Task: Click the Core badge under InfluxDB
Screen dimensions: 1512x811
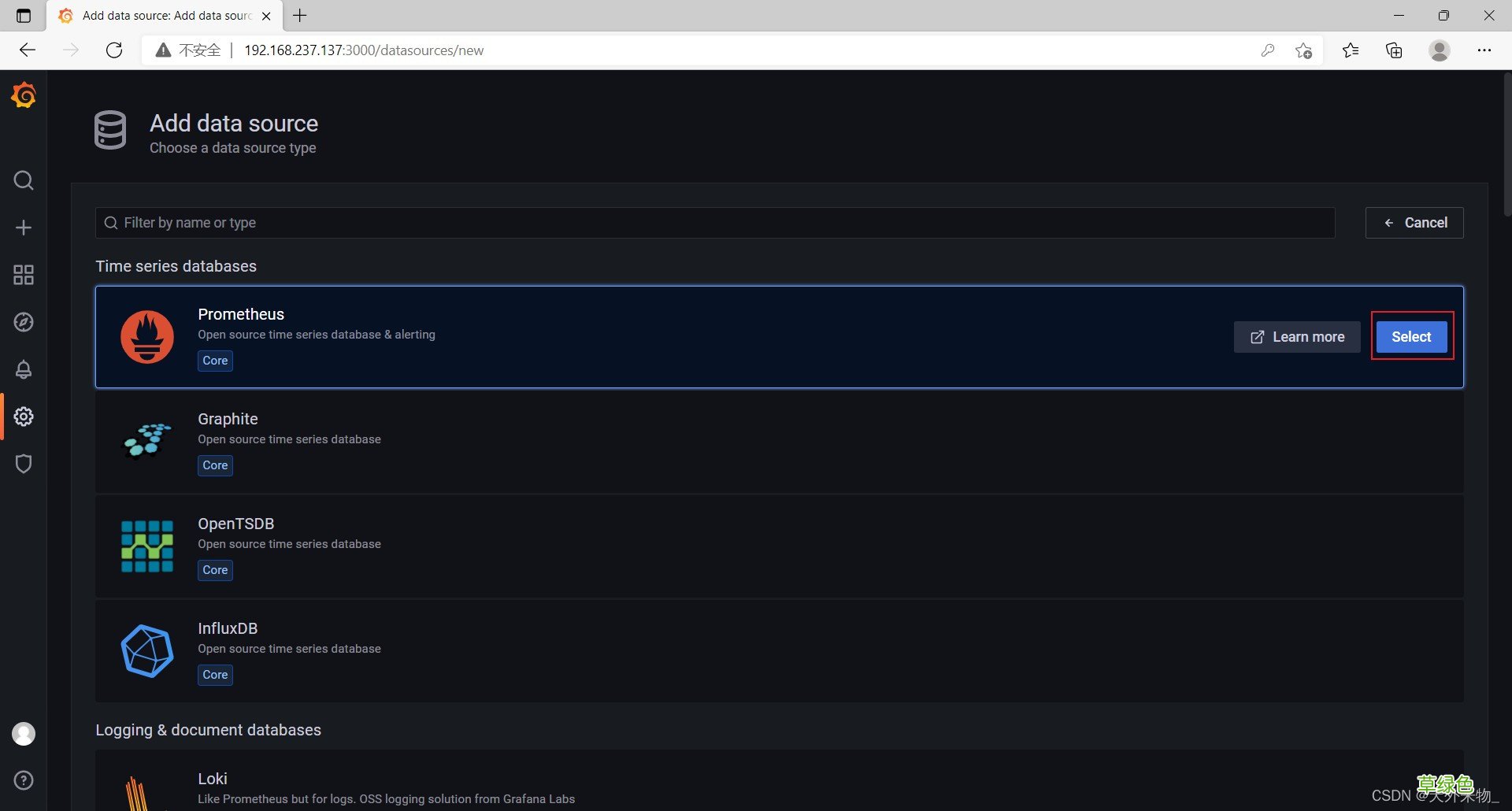Action: 215,675
